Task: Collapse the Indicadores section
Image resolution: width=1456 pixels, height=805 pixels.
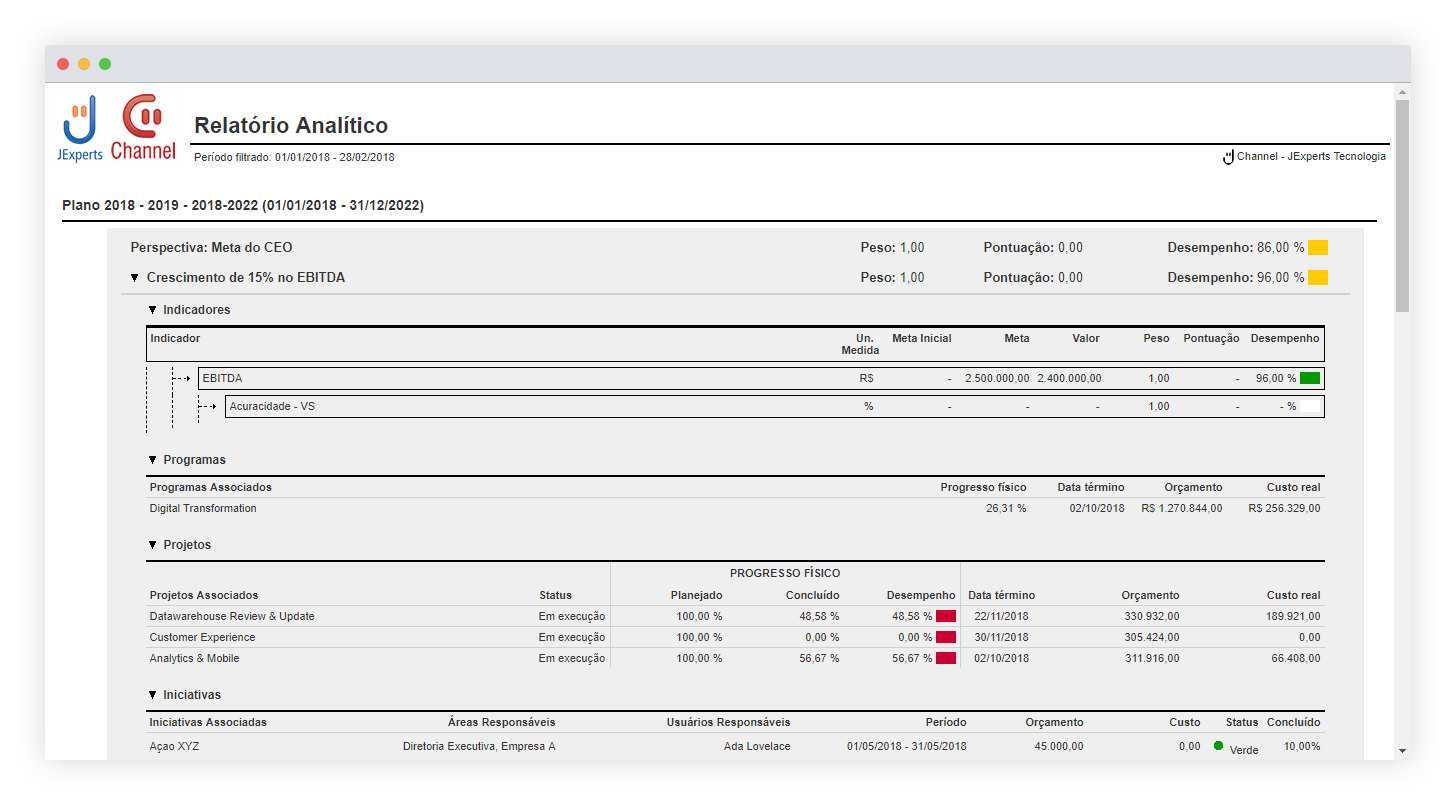Action: point(153,310)
